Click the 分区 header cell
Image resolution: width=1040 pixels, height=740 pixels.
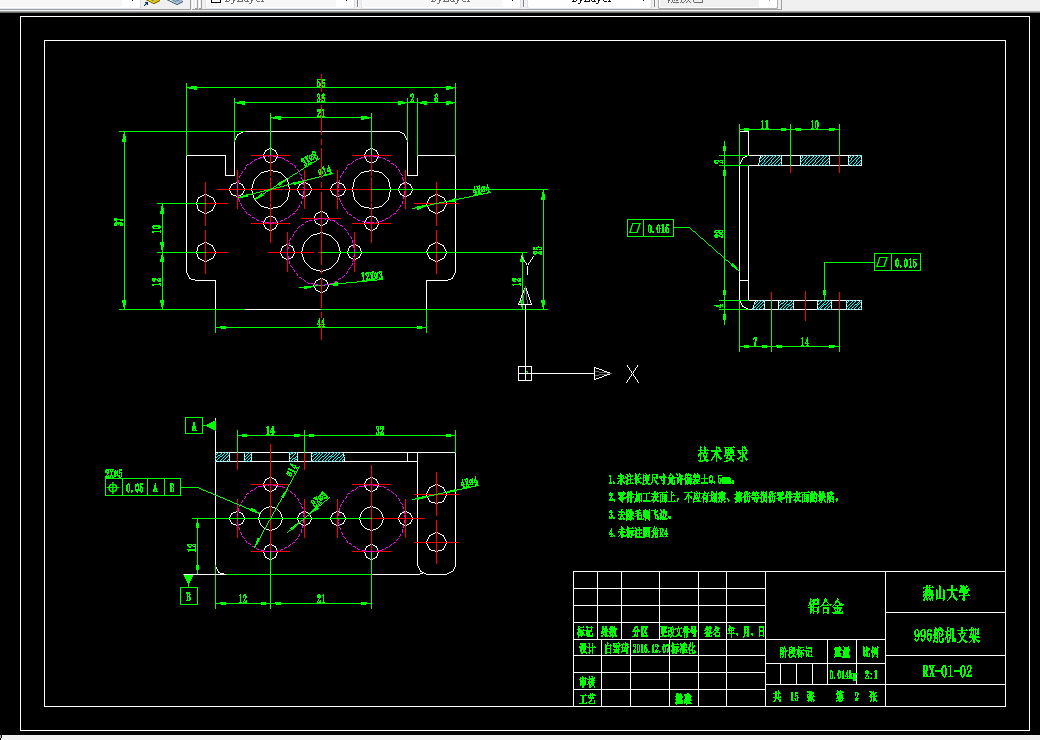point(639,632)
